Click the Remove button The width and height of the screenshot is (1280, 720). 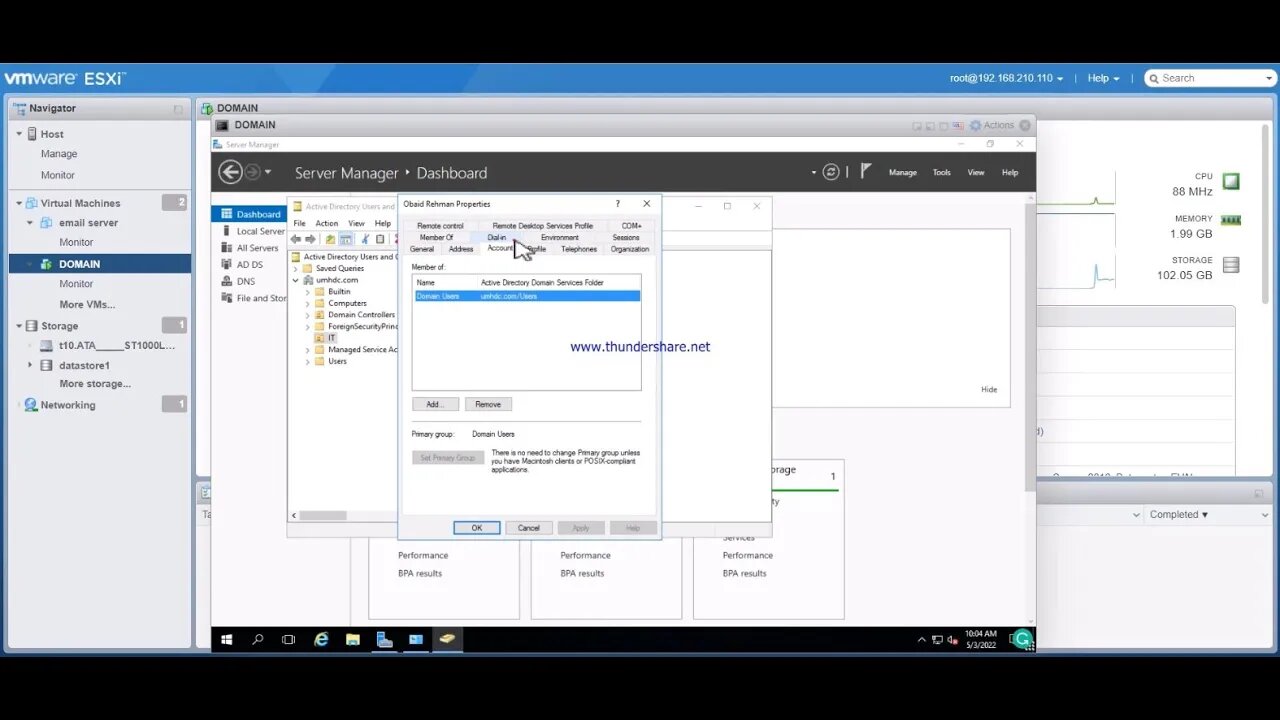point(488,404)
